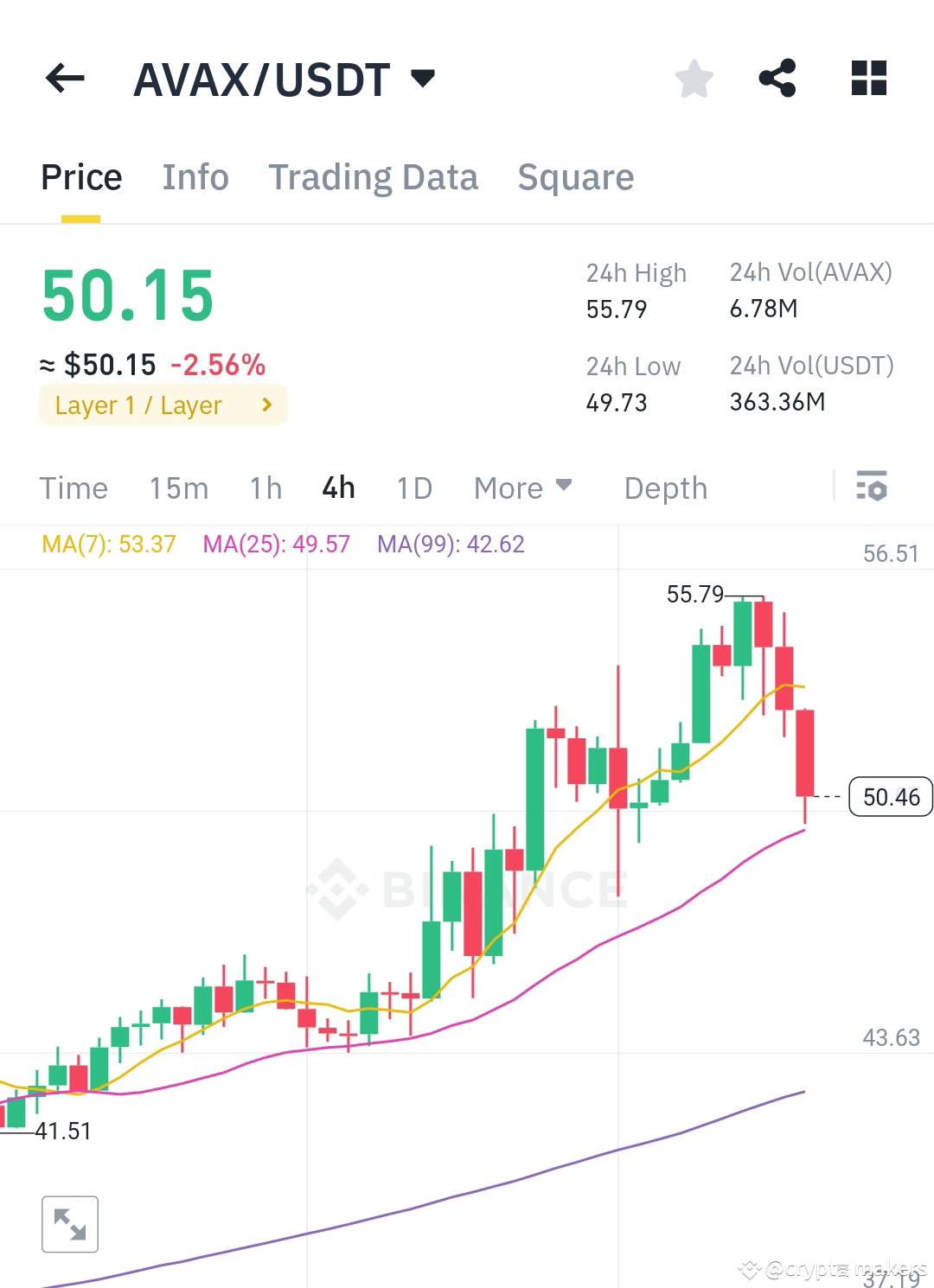The height and width of the screenshot is (1288, 934).
Task: Tap the share icon to share AVAX/USDT
Action: [x=777, y=79]
